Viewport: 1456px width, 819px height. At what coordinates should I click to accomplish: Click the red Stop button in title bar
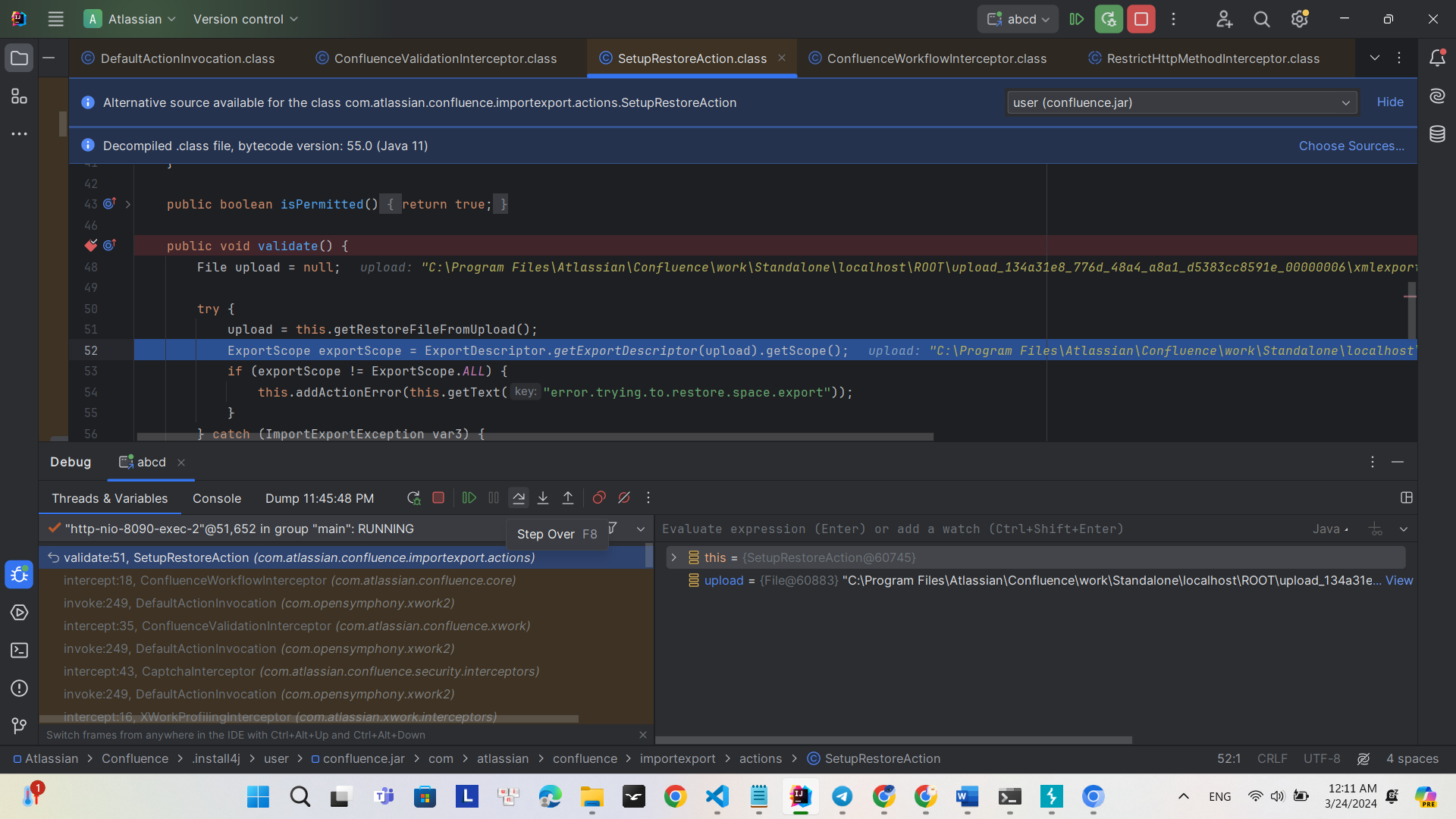click(x=1141, y=20)
